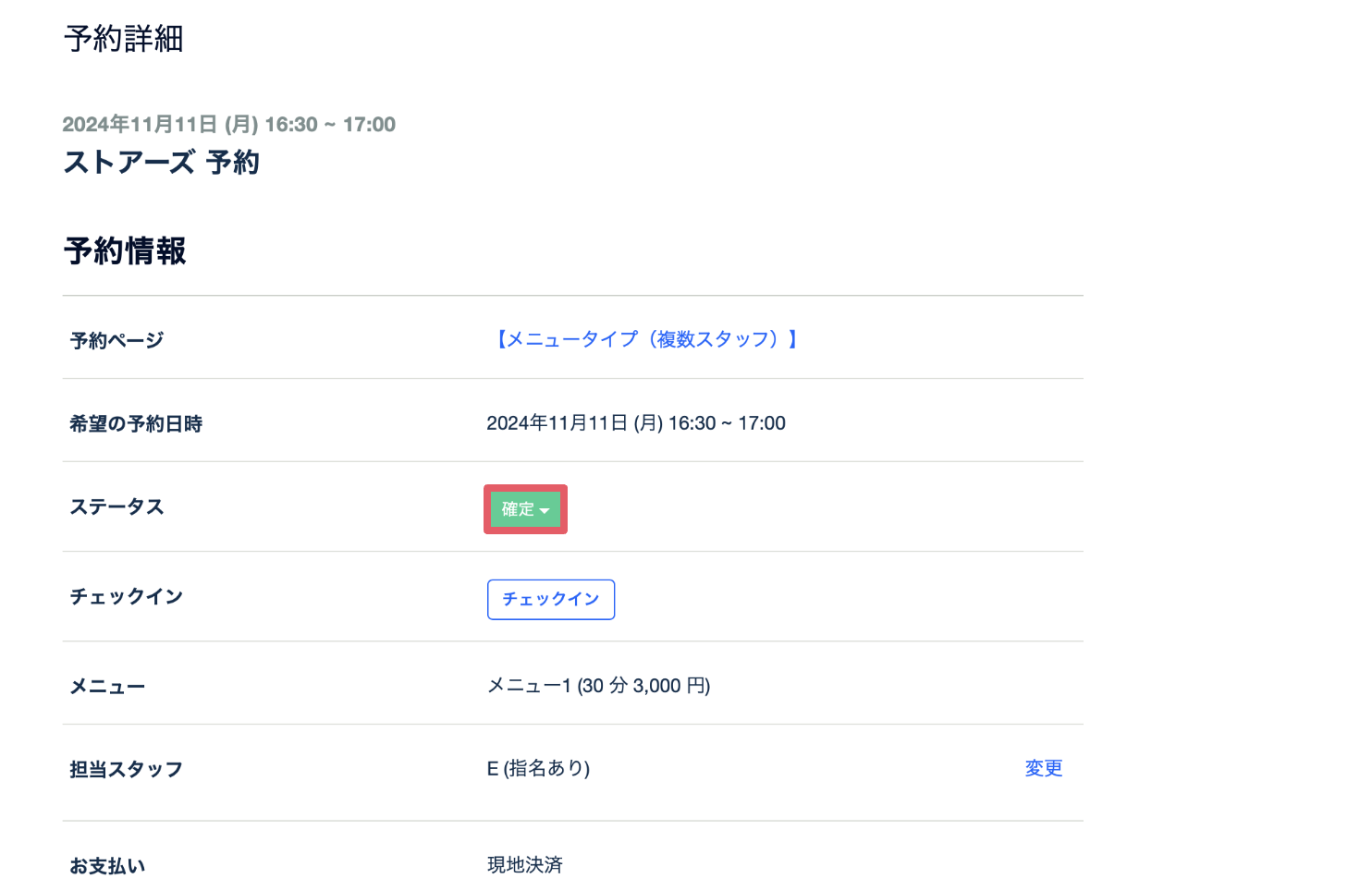Select the お支払い row label
This screenshot has height=891, width=1372.
[107, 866]
